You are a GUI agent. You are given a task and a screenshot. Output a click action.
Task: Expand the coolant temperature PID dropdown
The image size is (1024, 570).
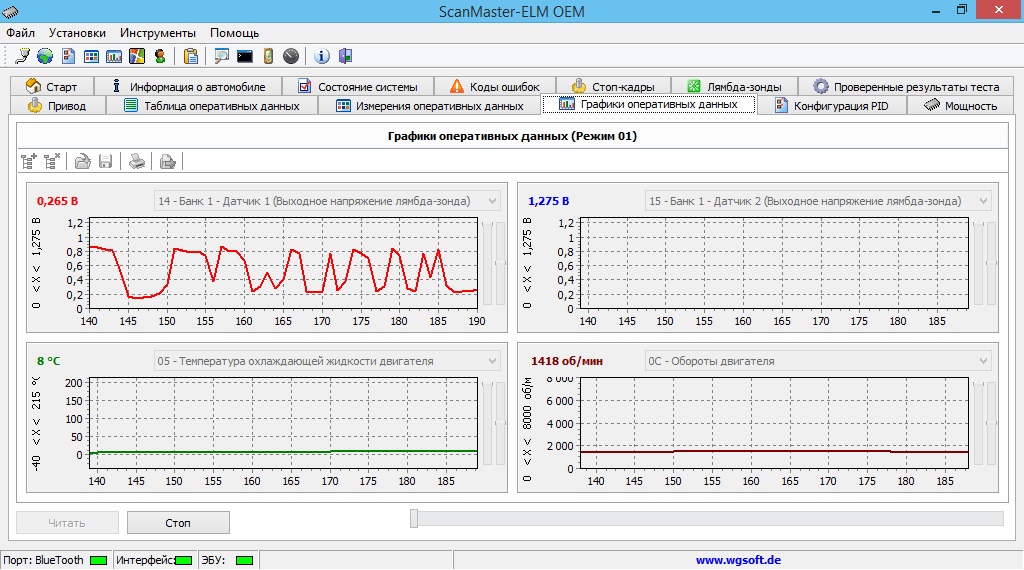click(x=491, y=361)
